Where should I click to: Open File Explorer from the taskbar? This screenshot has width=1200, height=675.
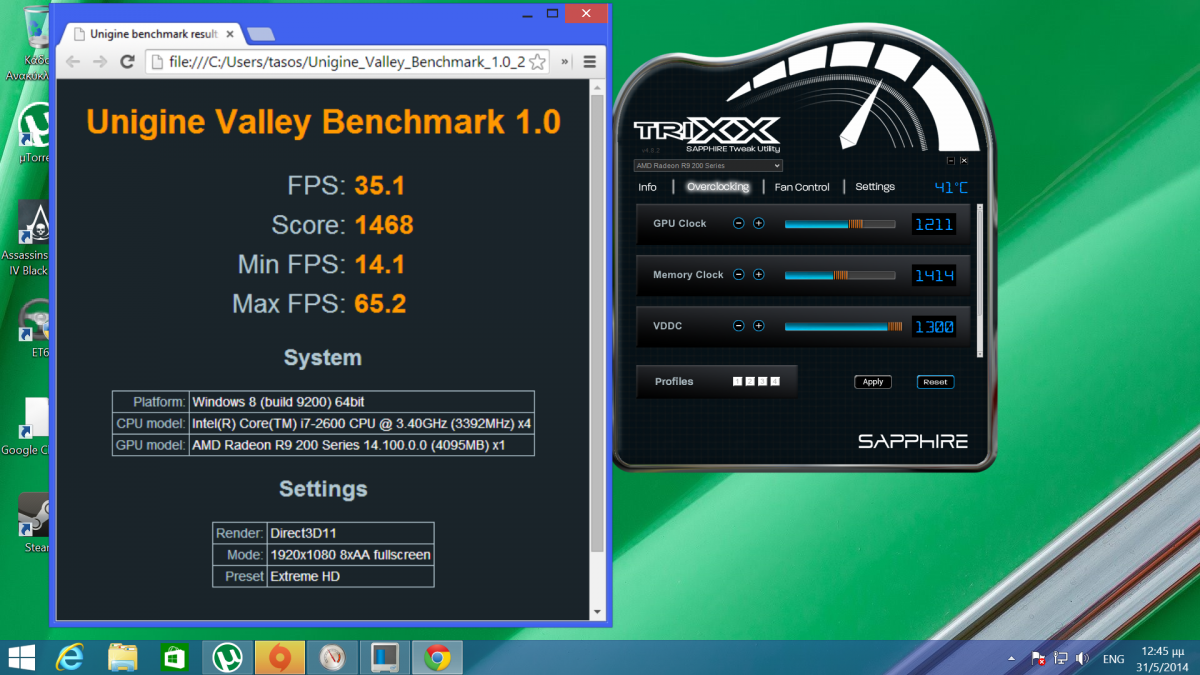122,658
